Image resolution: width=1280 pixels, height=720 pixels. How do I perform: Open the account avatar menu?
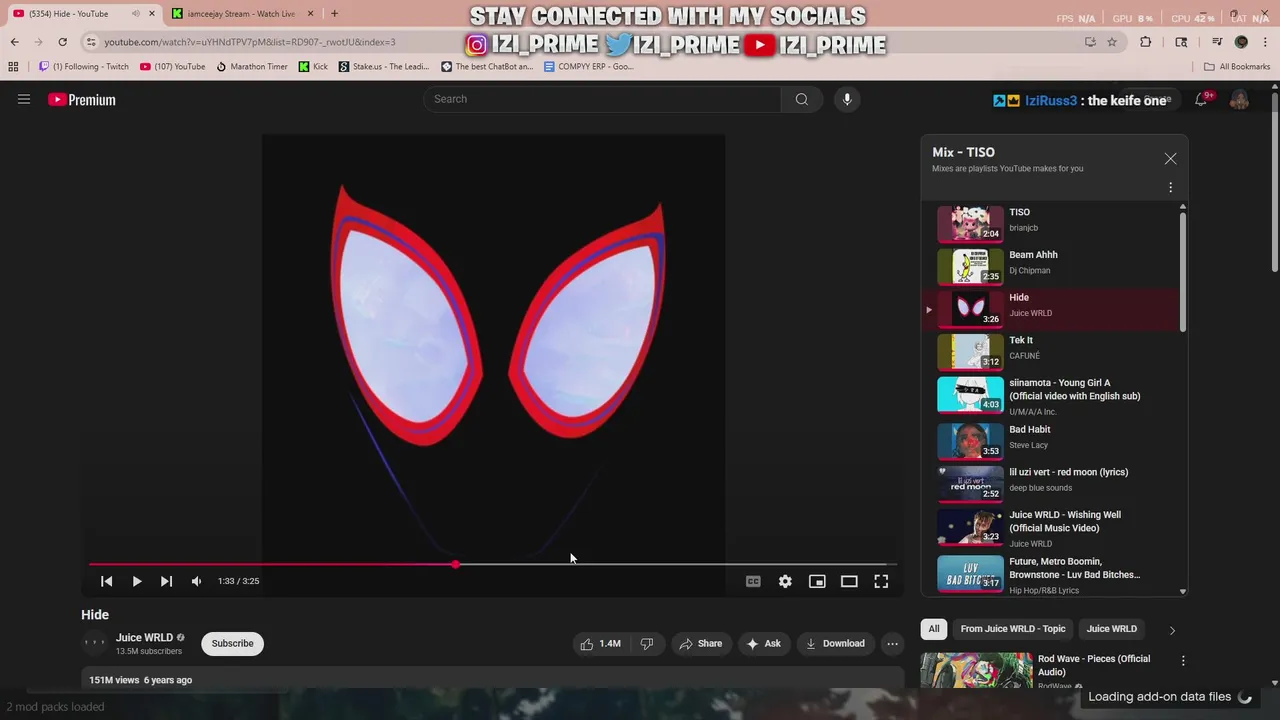coord(1239,99)
